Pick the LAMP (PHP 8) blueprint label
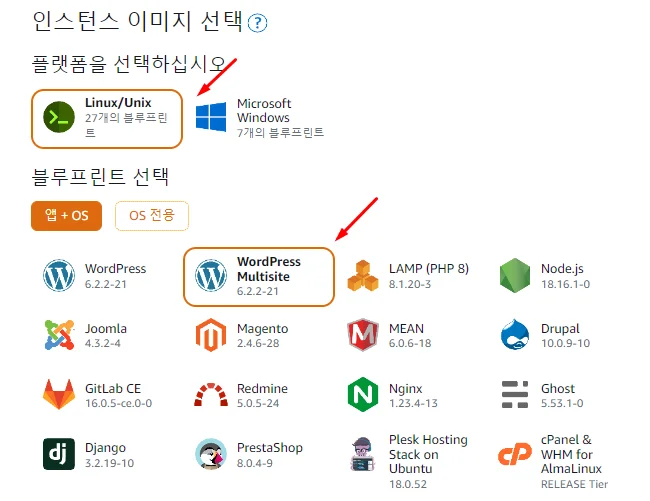Screen dimensions: 650x501 (429, 269)
